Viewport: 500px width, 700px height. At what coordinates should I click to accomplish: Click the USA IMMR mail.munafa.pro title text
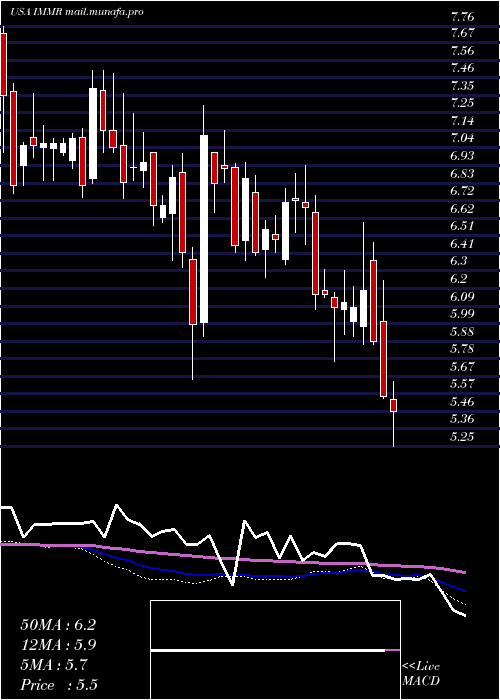[77, 12]
